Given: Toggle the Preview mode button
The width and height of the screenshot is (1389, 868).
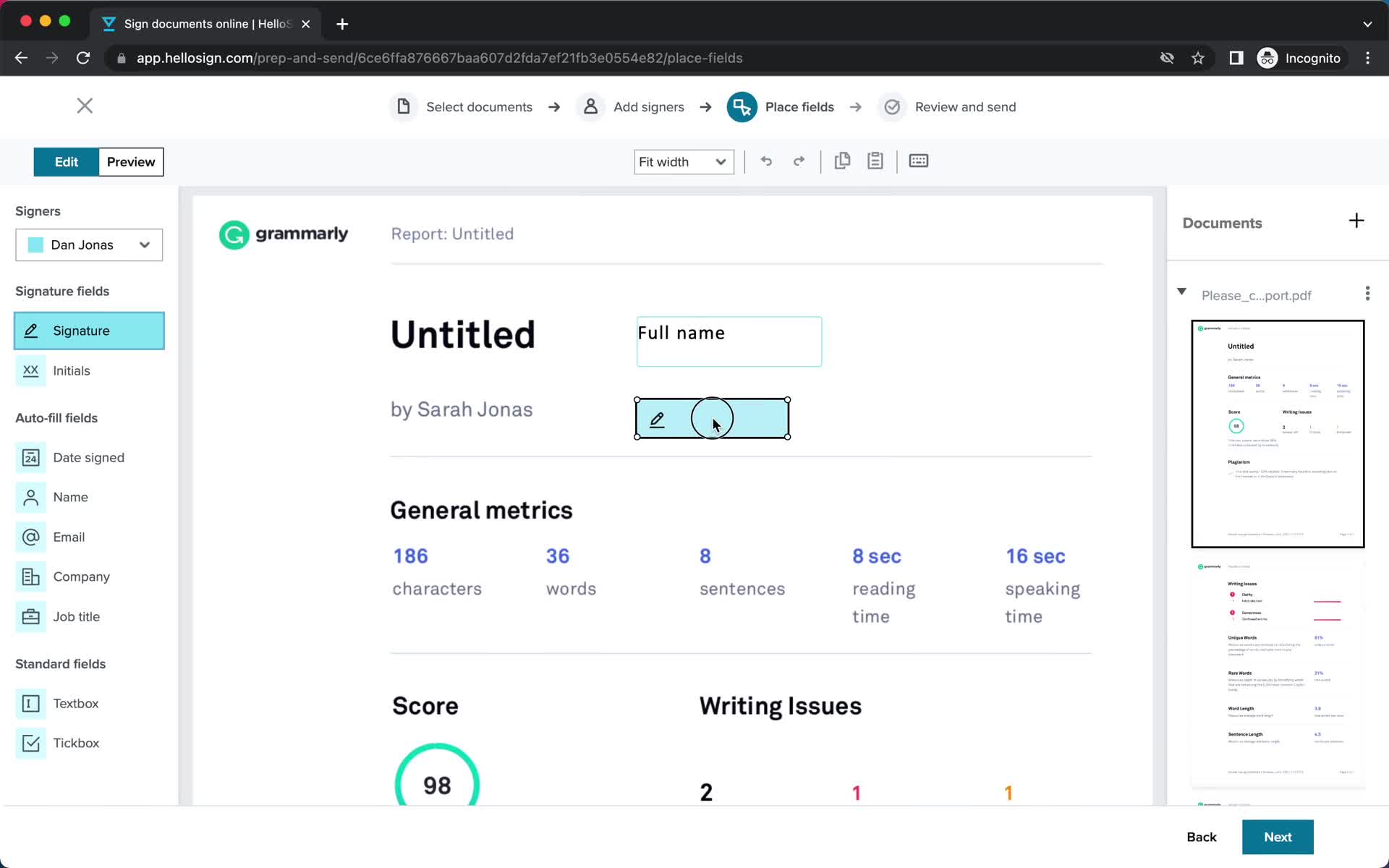Looking at the screenshot, I should pyautogui.click(x=131, y=162).
